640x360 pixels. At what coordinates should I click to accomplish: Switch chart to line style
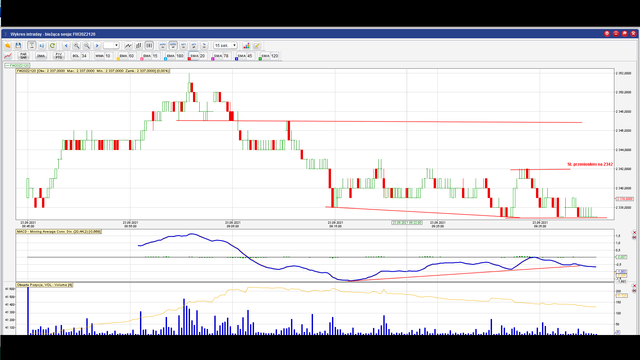[128, 45]
